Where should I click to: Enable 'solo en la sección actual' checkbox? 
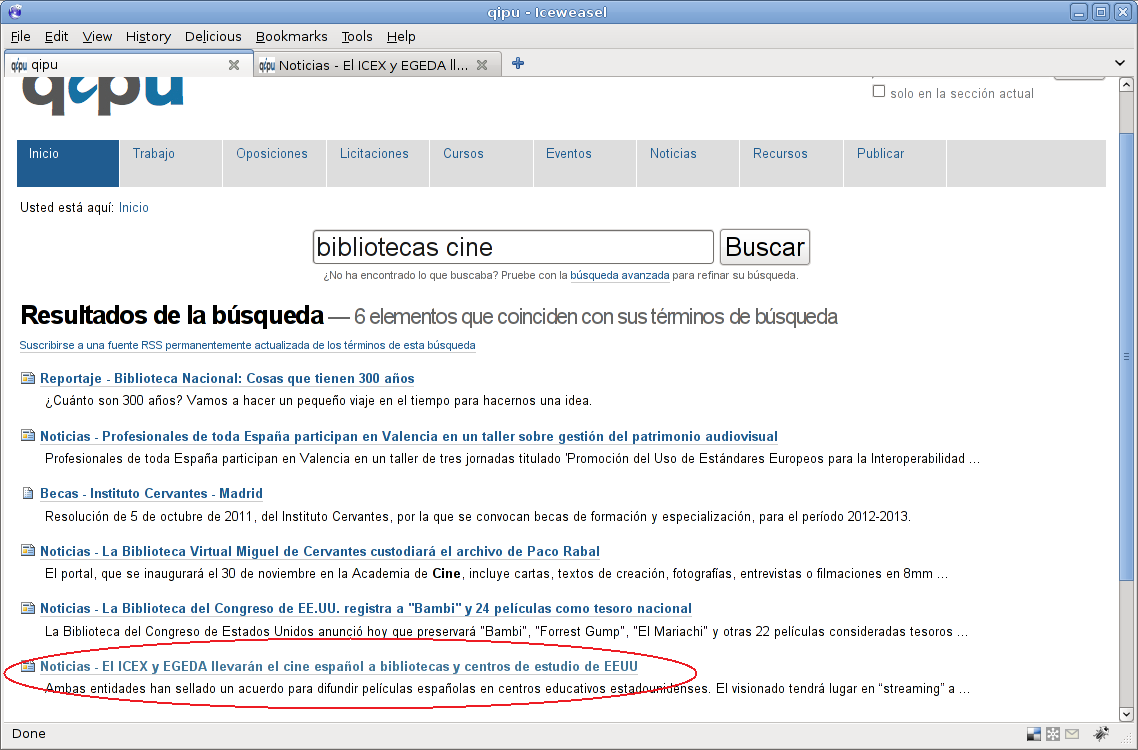(878, 91)
